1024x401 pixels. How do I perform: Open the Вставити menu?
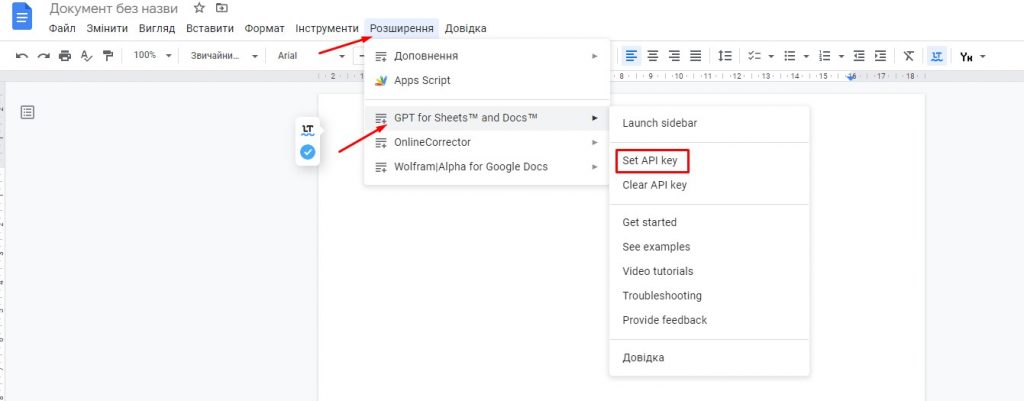(210, 29)
